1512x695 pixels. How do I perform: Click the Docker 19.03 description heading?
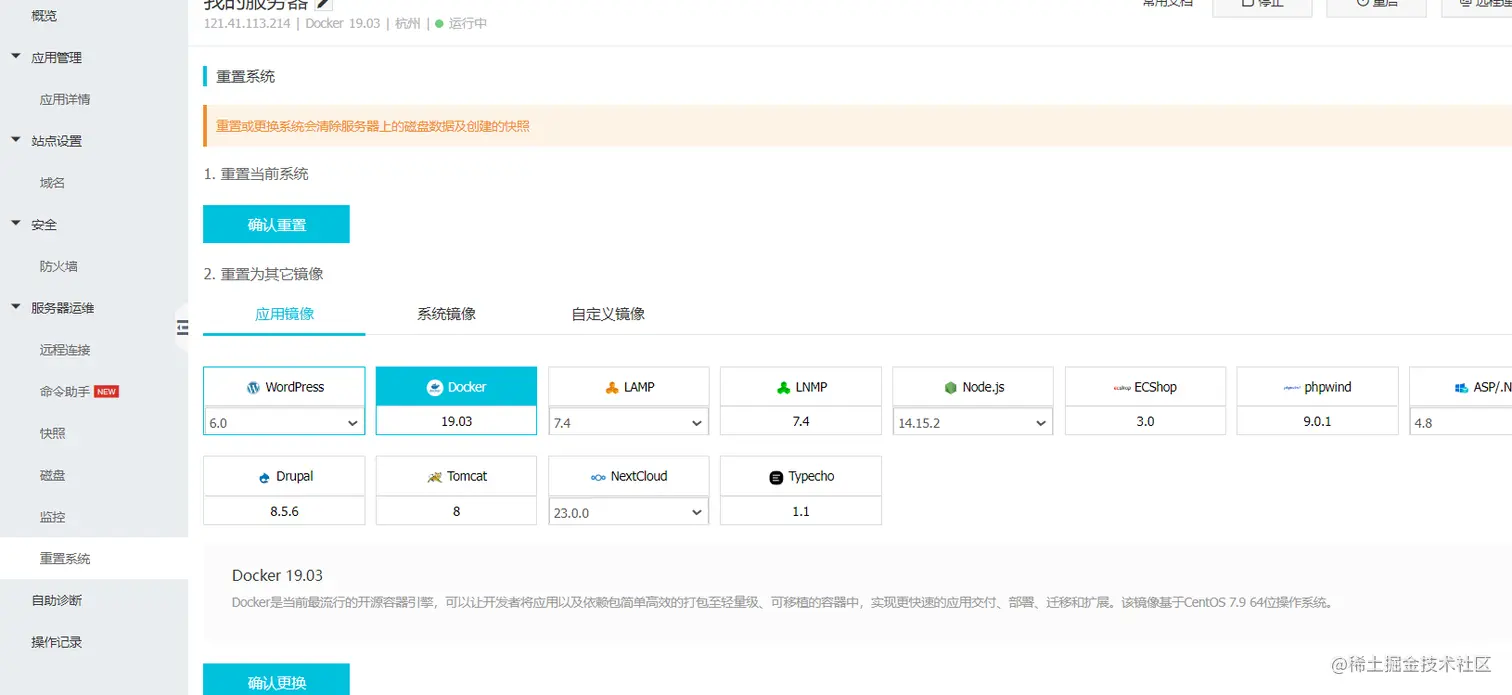click(277, 575)
